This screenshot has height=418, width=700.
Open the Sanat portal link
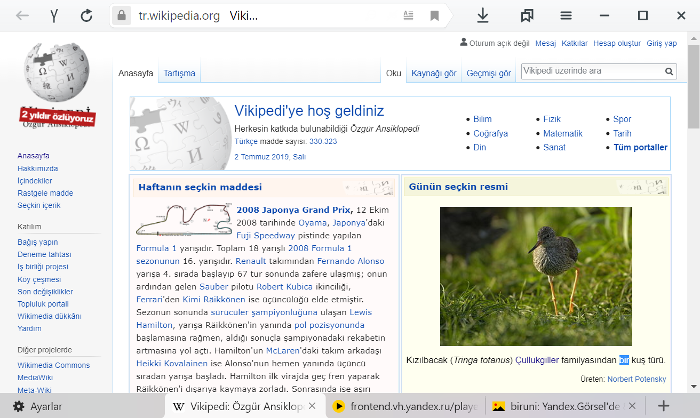(554, 147)
